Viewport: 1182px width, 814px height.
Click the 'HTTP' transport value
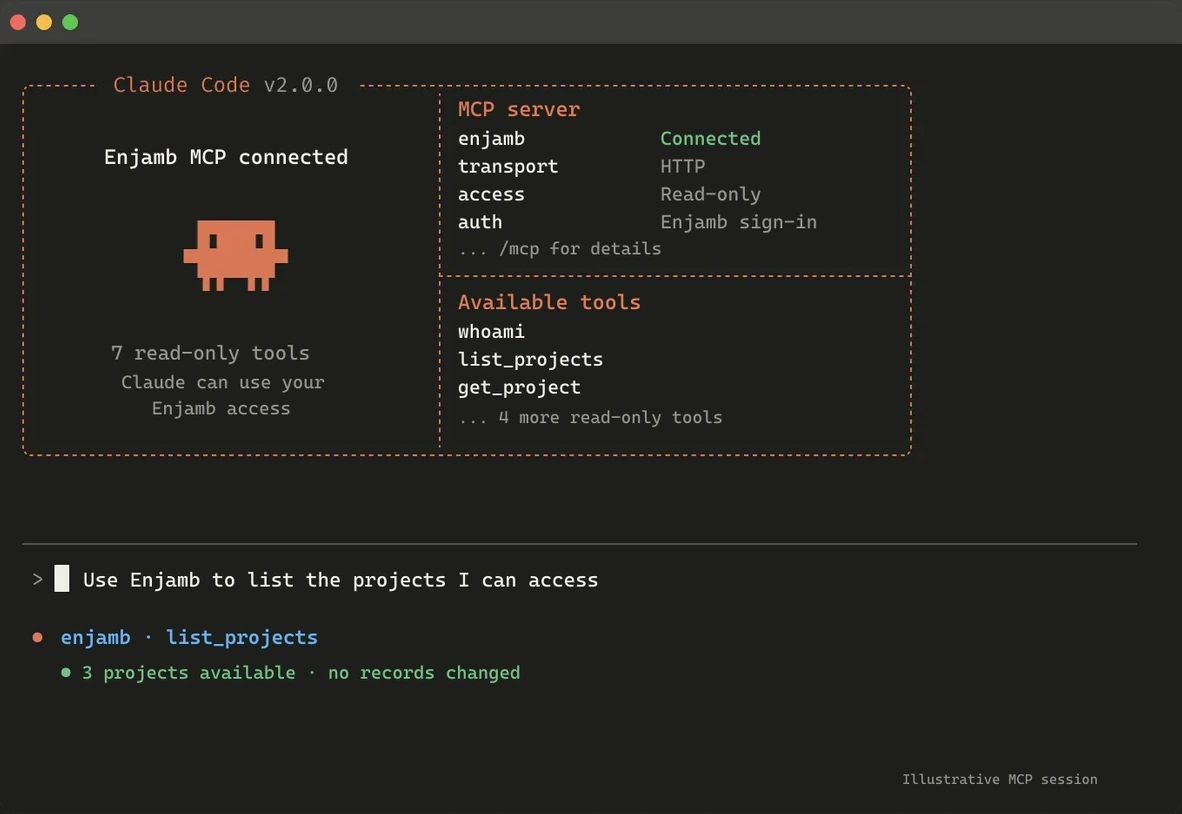683,167
